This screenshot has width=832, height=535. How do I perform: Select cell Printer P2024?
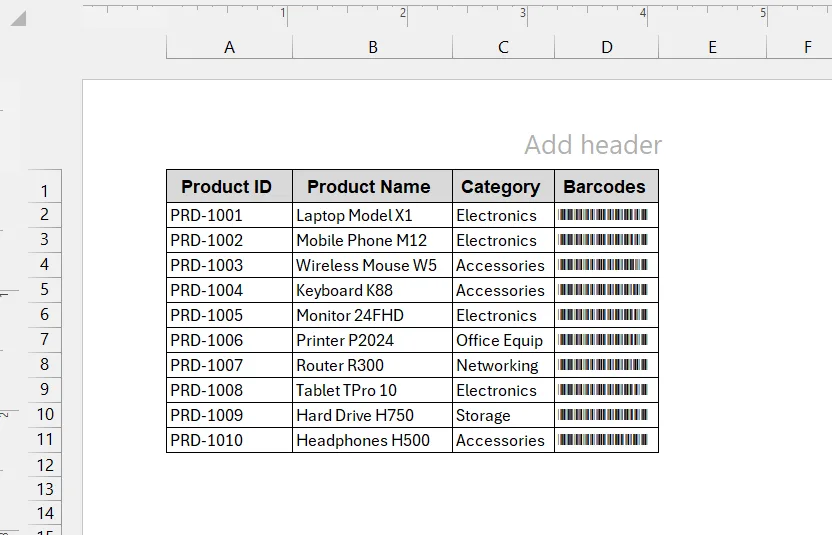pos(372,340)
